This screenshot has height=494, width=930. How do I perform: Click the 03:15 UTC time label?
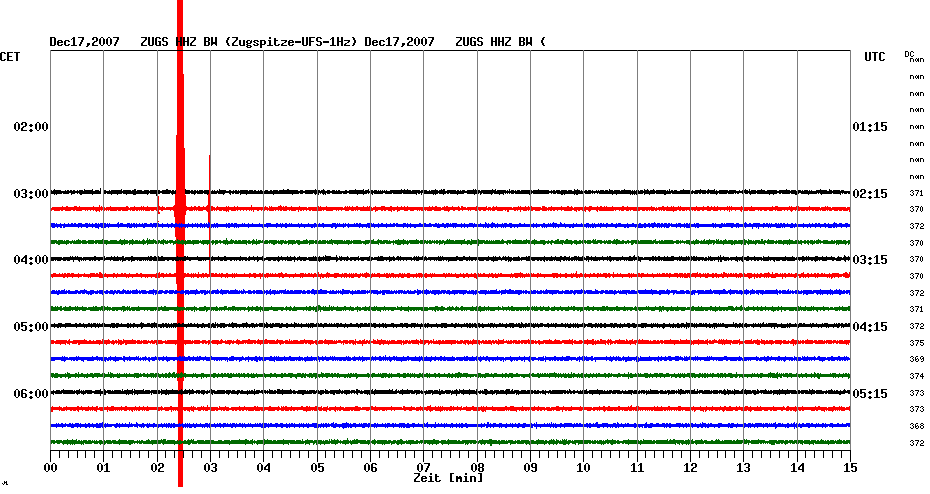tap(870, 260)
